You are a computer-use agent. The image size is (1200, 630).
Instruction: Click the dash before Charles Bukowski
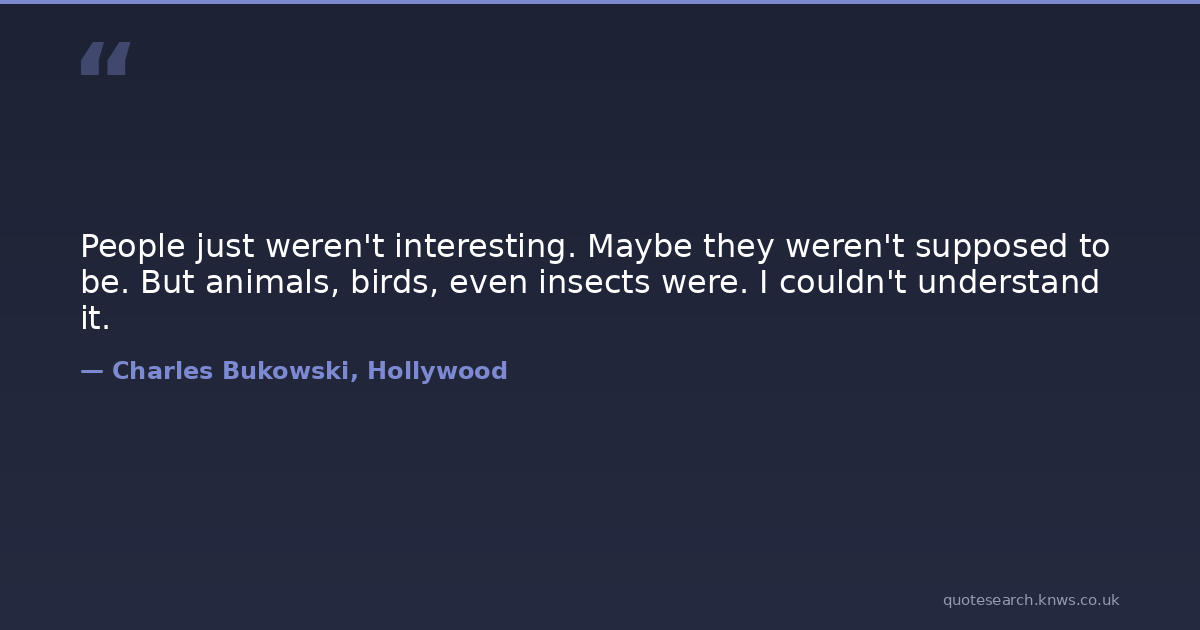coord(92,371)
